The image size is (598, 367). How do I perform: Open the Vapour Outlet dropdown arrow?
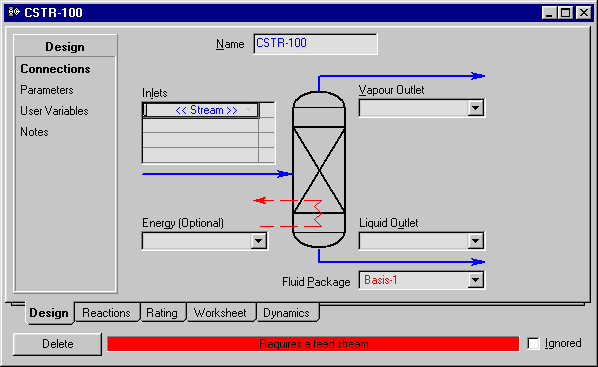(x=475, y=108)
